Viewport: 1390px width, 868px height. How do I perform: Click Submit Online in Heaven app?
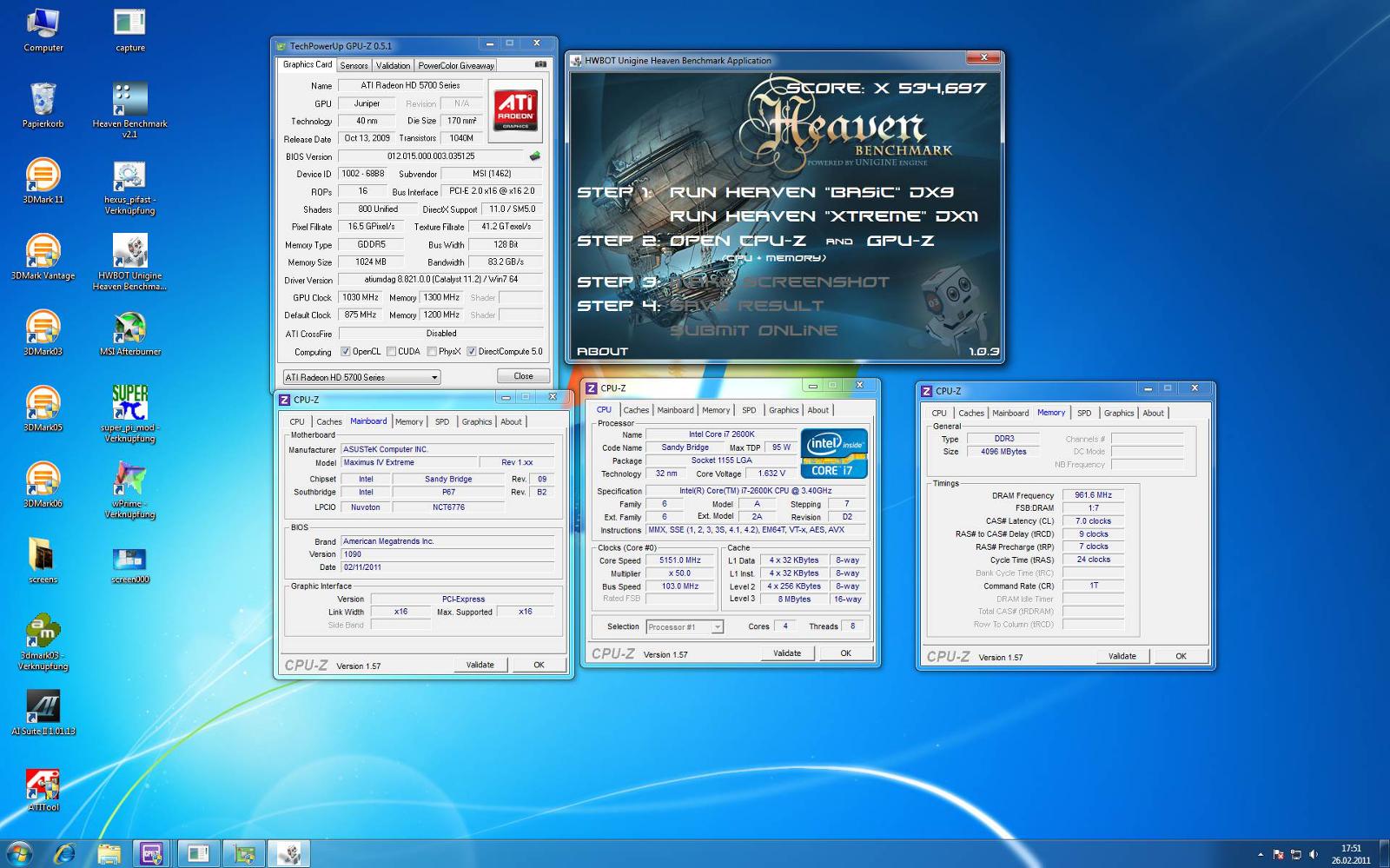[x=754, y=330]
